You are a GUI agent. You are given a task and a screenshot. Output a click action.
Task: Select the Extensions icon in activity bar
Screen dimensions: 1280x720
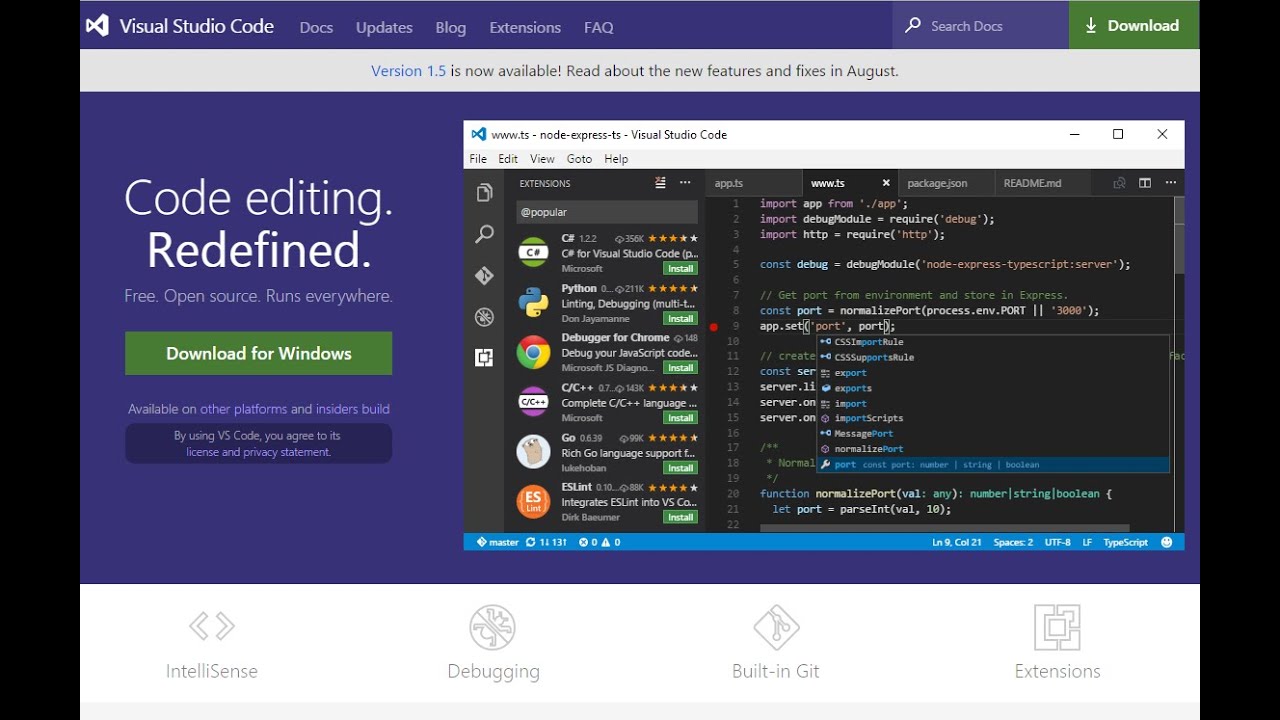pyautogui.click(x=485, y=358)
